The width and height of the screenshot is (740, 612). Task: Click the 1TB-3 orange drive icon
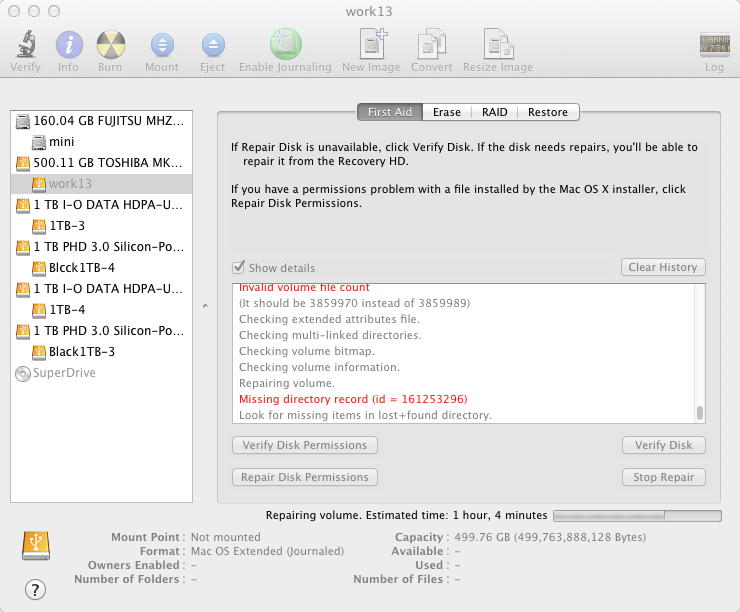(39, 226)
